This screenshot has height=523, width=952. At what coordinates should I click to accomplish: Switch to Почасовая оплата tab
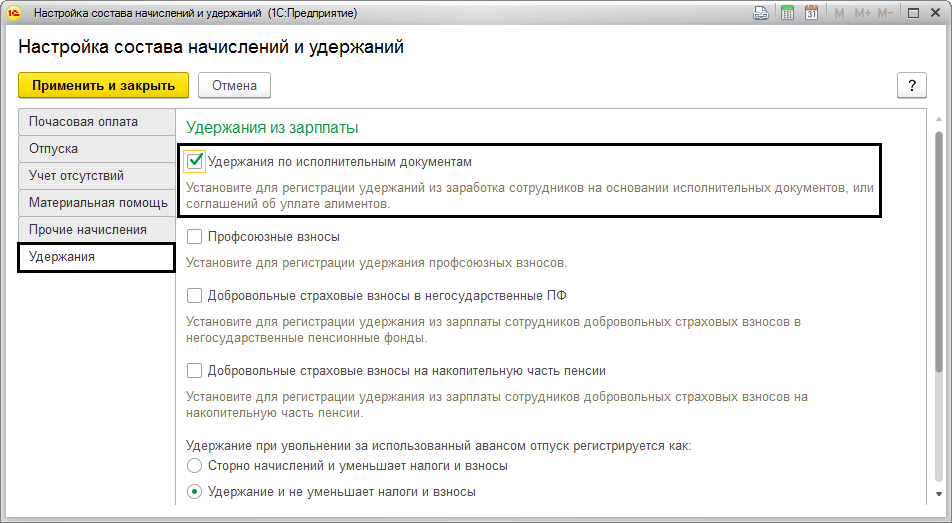point(96,122)
